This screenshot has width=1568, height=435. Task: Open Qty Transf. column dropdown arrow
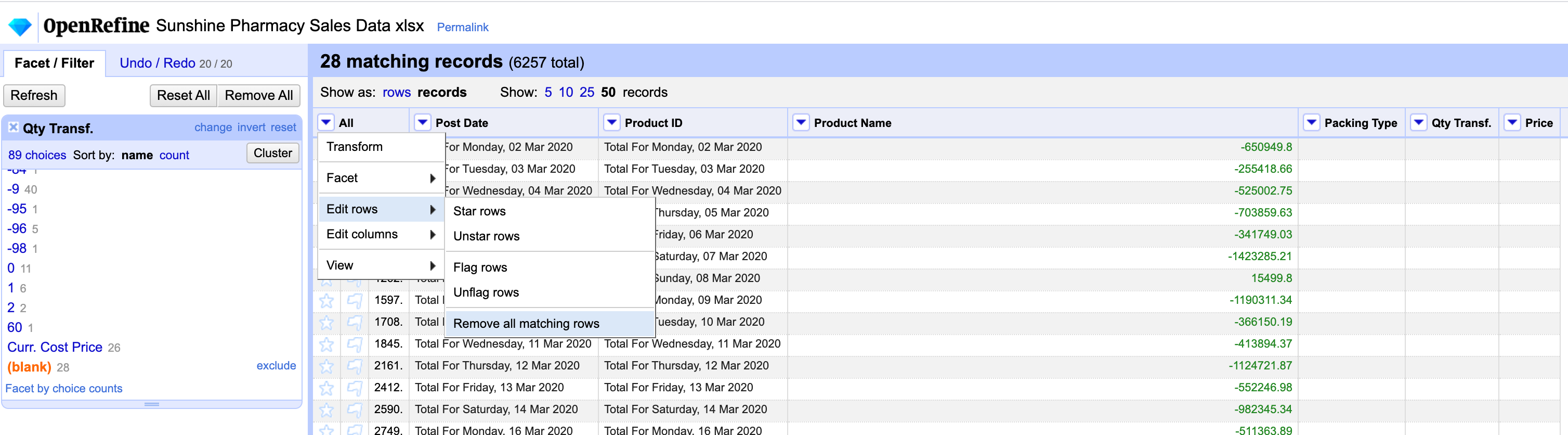(x=1418, y=122)
